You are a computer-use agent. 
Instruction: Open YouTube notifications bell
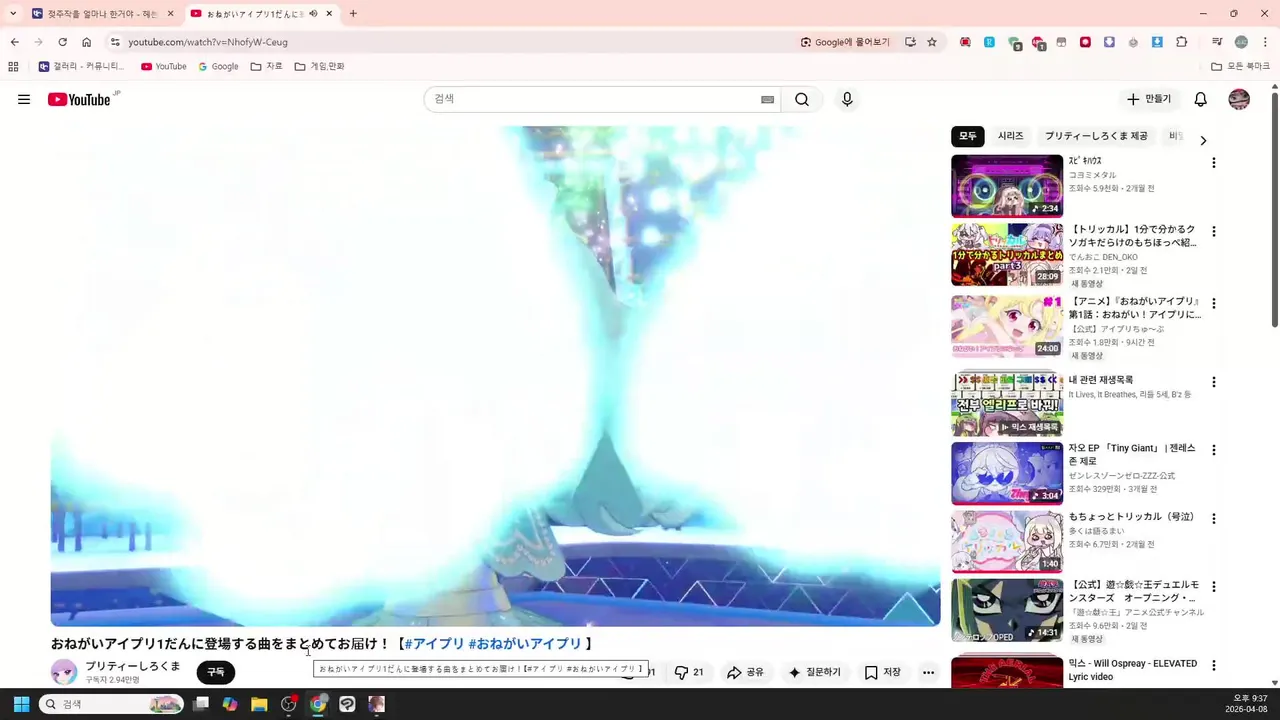pyautogui.click(x=1201, y=99)
